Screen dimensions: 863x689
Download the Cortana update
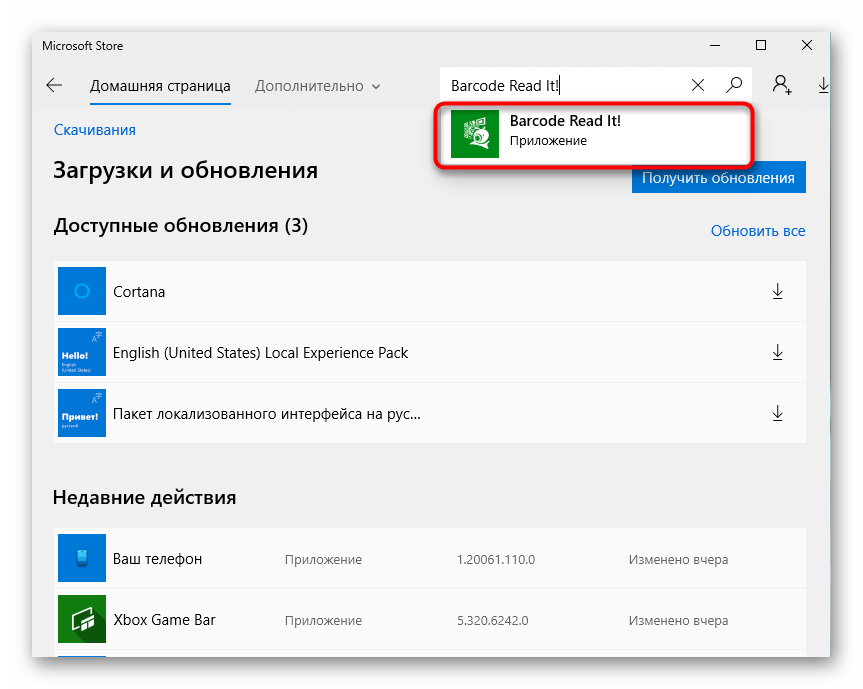[x=777, y=291]
